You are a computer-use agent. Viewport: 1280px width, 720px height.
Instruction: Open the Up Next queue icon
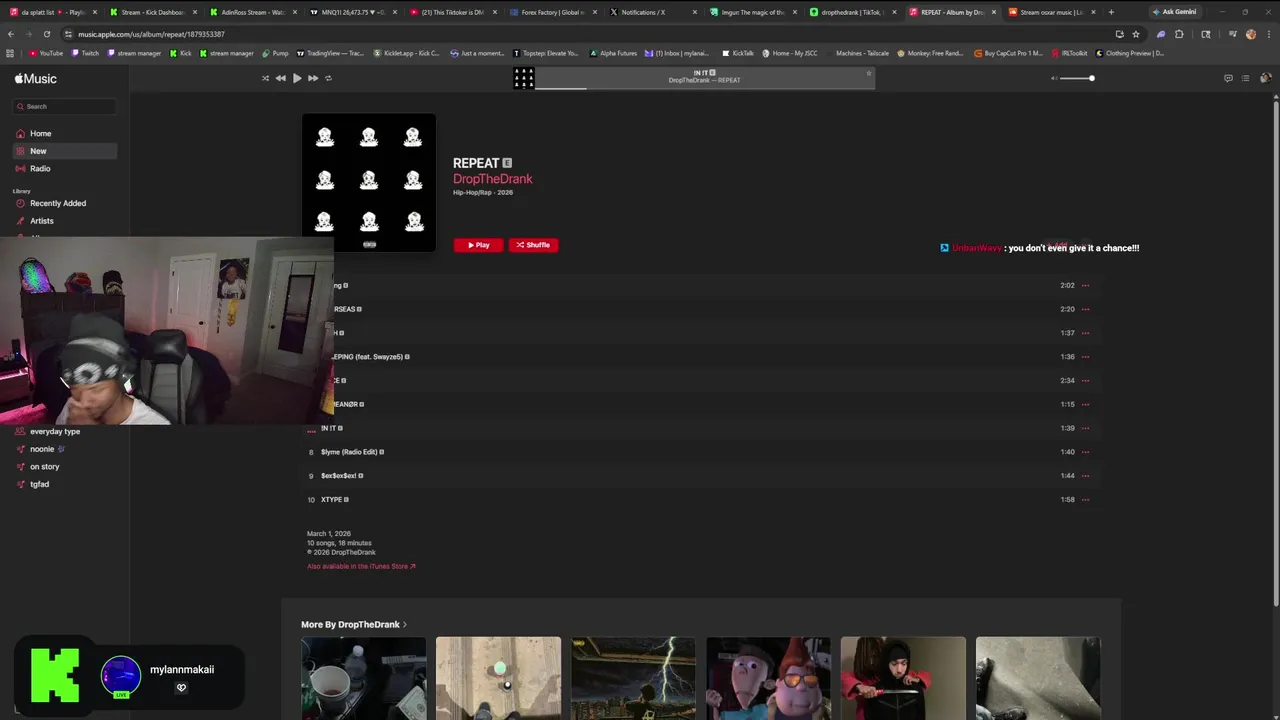click(x=1245, y=78)
